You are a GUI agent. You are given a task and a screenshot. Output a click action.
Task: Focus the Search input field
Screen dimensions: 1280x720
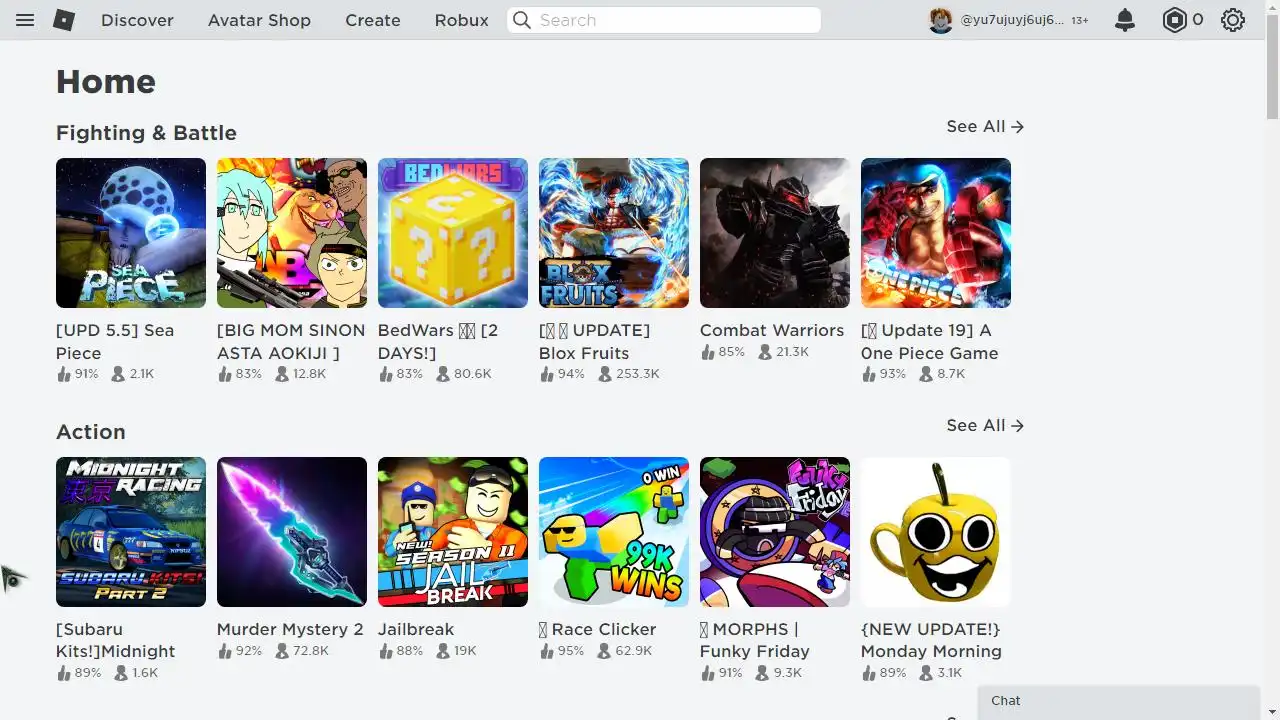click(664, 20)
